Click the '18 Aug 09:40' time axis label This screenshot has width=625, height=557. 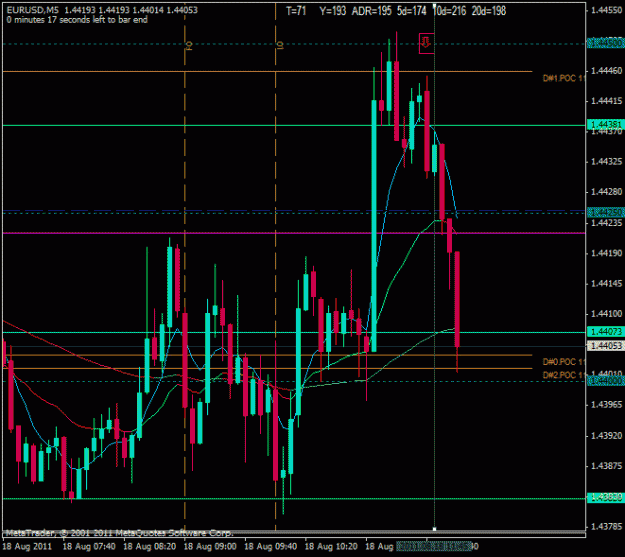(x=271, y=546)
